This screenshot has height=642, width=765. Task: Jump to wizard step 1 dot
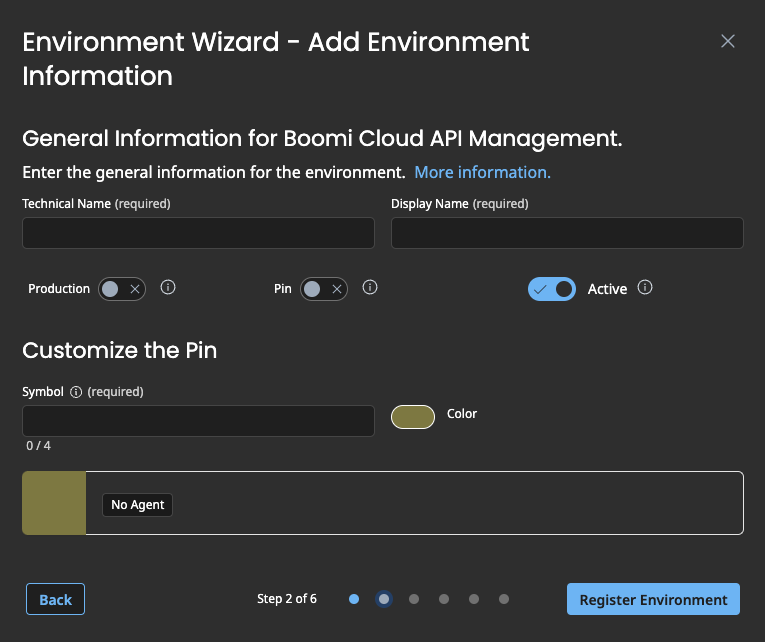(354, 599)
